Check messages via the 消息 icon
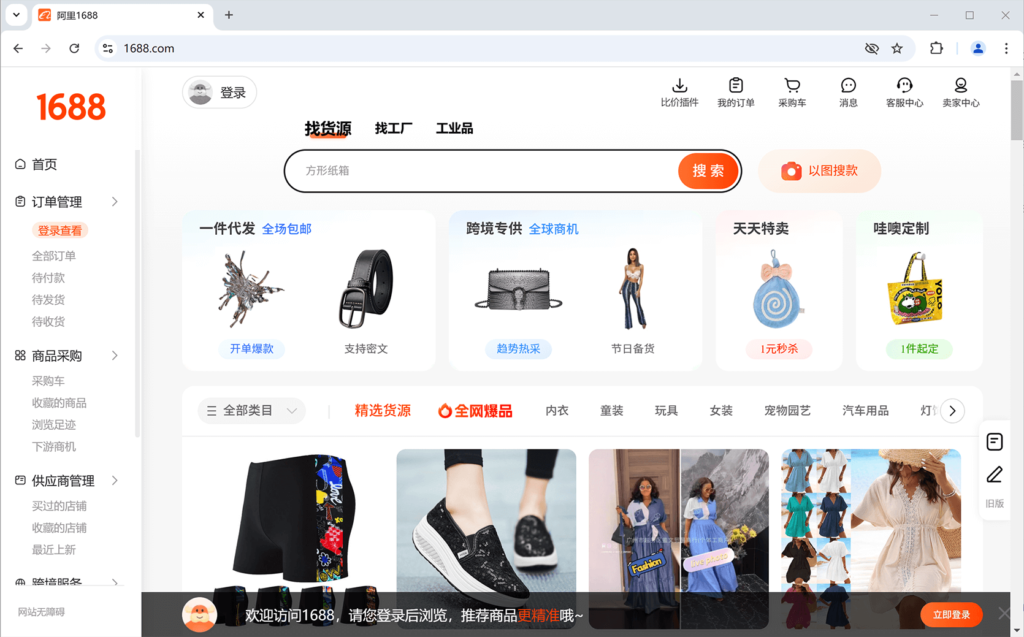 (847, 92)
